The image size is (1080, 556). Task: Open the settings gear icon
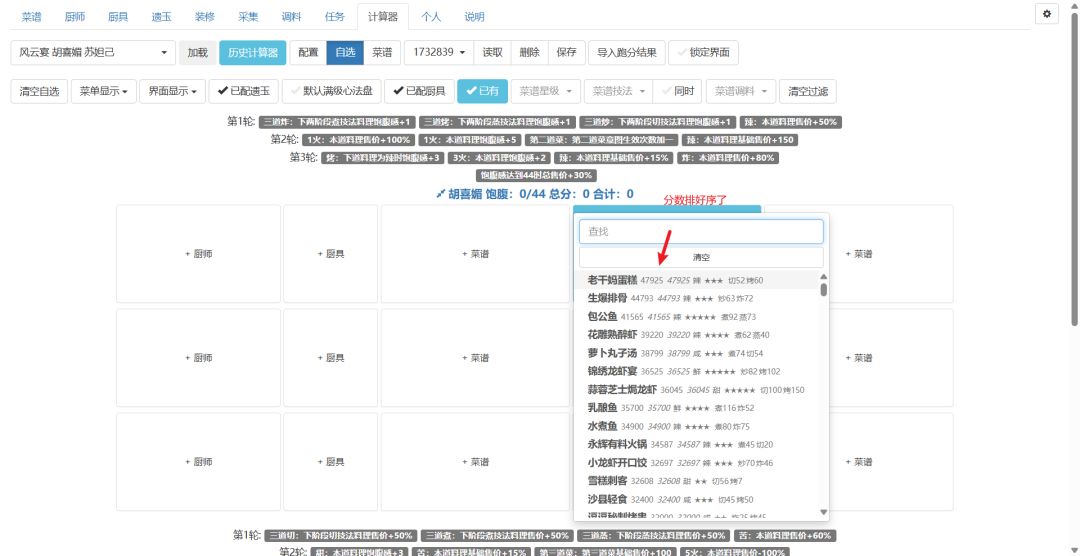[x=1047, y=14]
